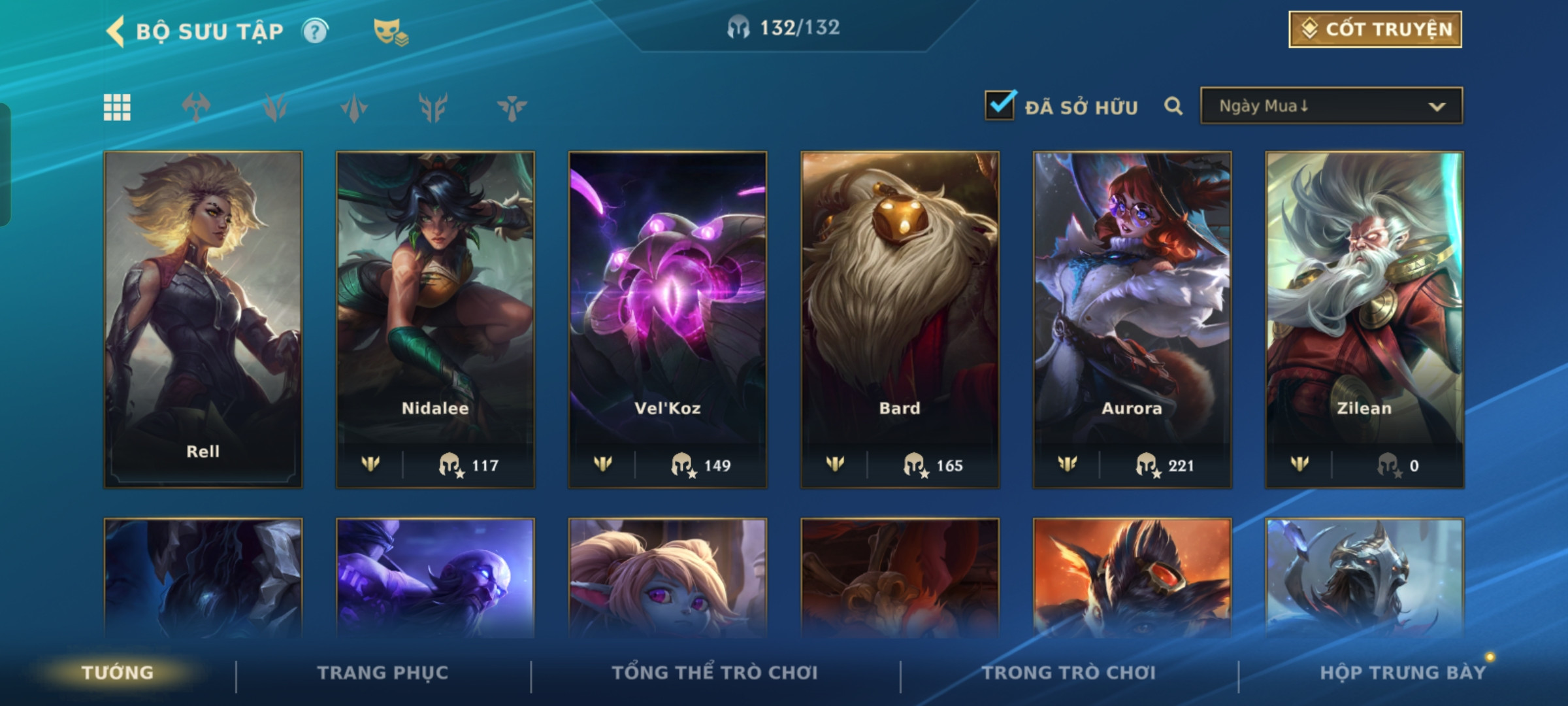Filter by the second role icon next to the axe

coord(275,107)
